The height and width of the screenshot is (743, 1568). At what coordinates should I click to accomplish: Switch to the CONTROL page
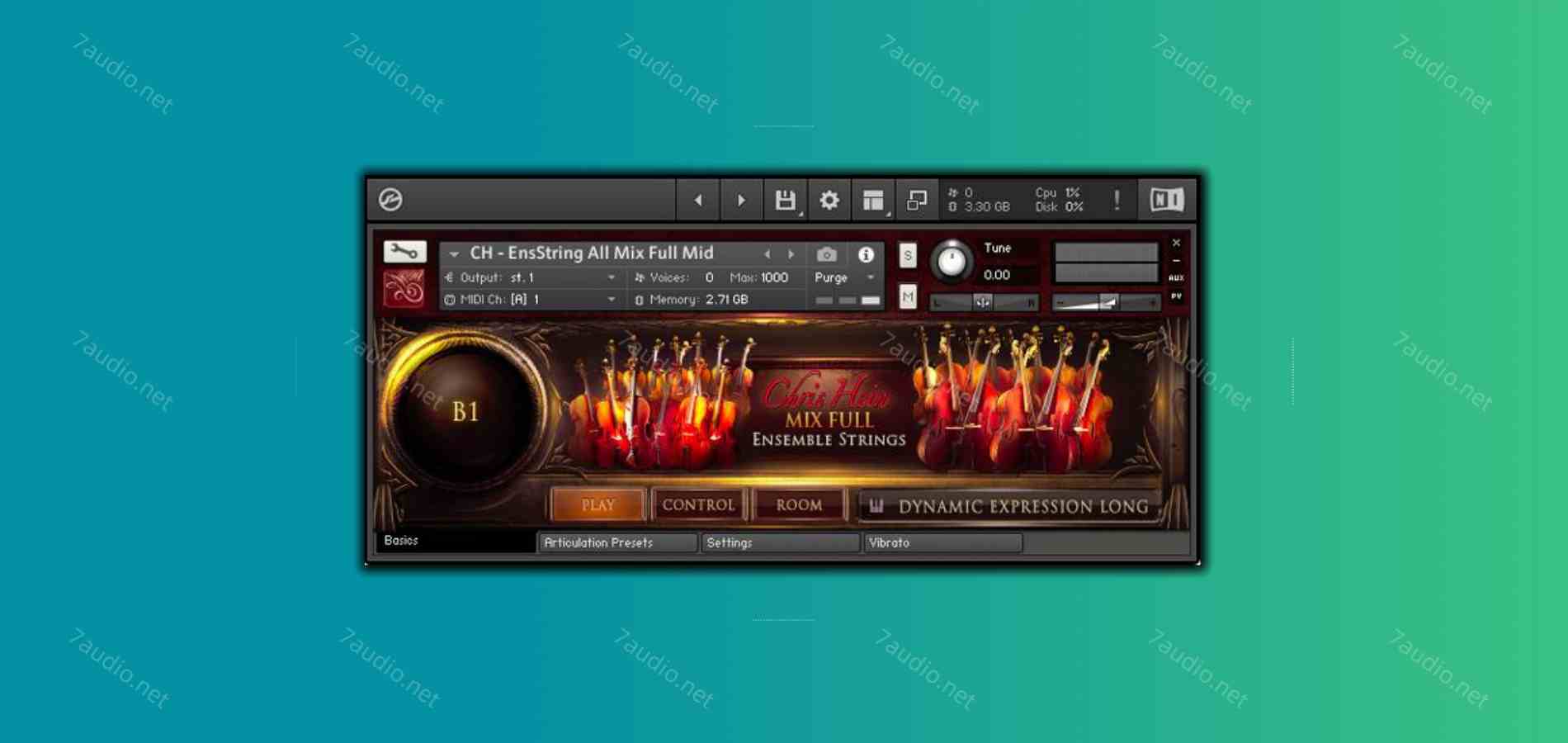698,505
